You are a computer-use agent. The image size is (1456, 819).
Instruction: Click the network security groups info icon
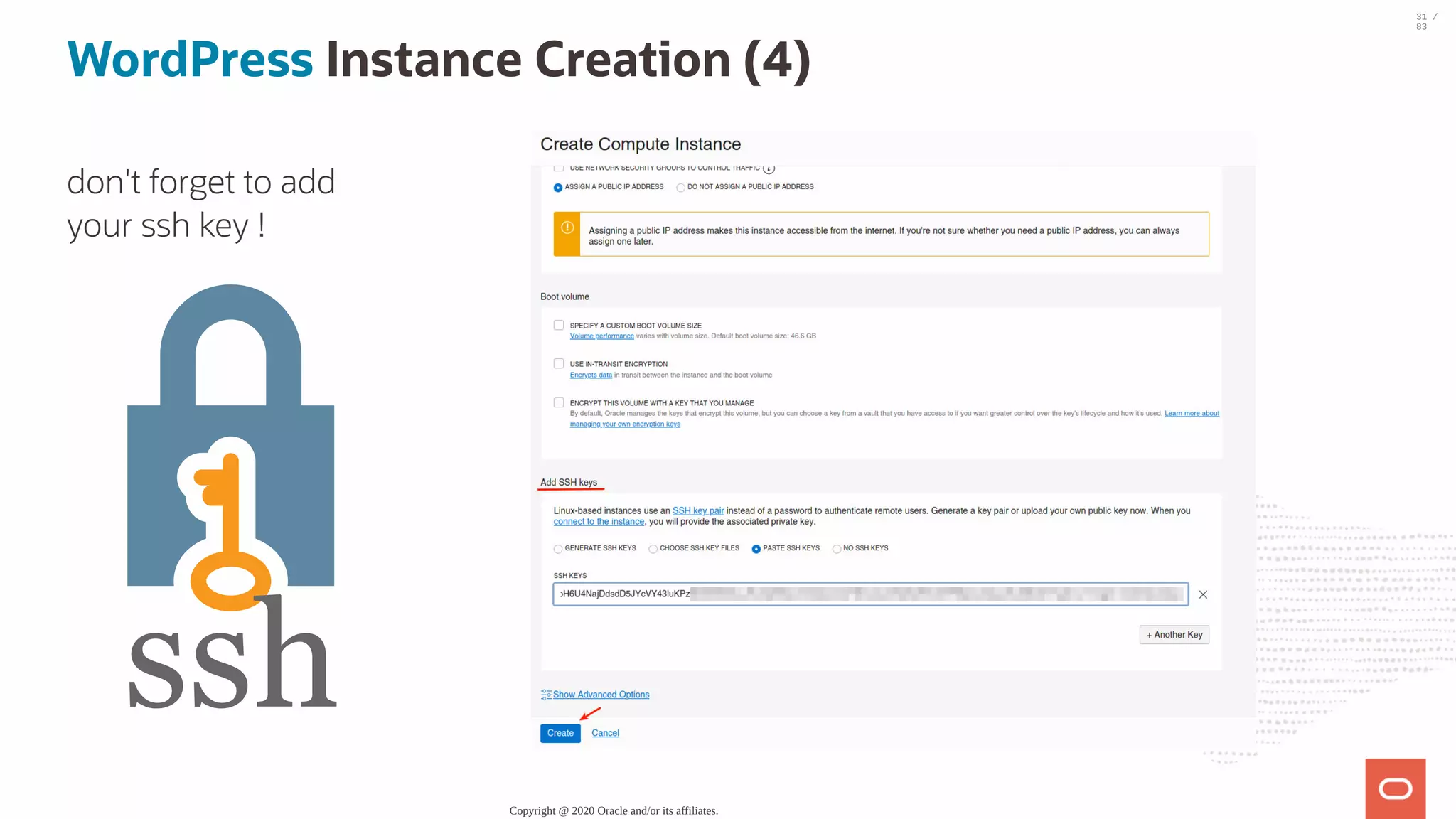coord(769,168)
